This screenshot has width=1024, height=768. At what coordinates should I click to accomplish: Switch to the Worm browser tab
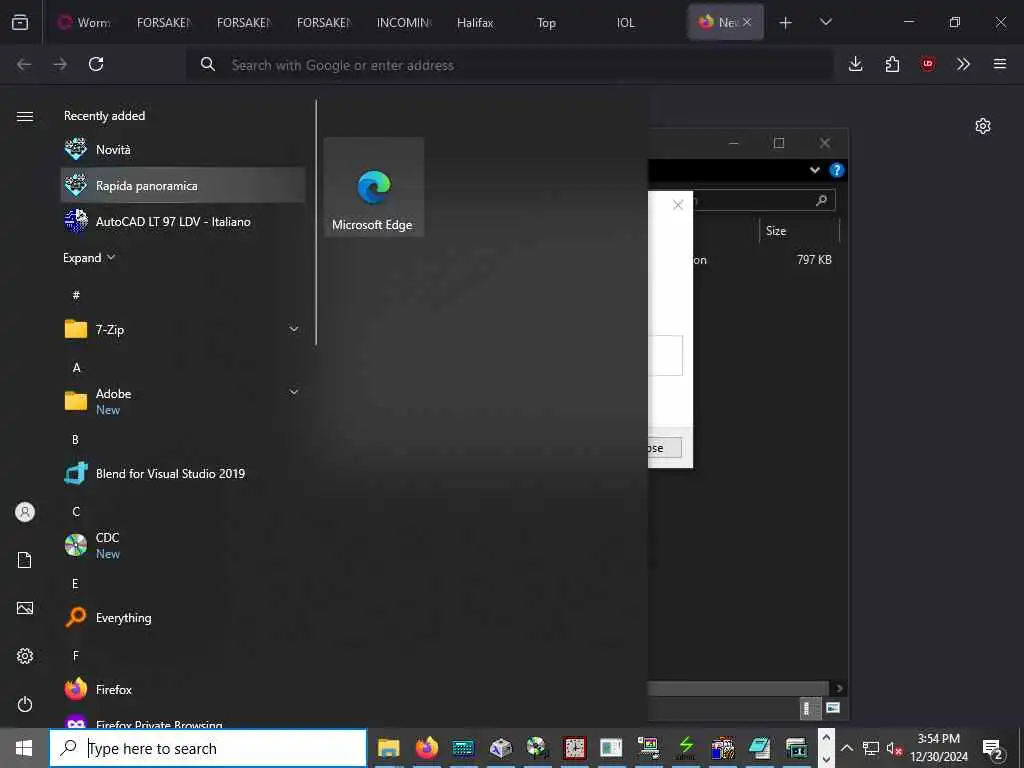[x=83, y=22]
